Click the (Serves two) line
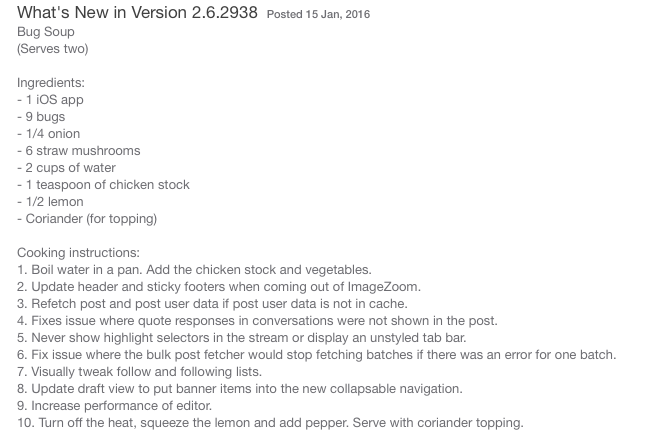 coord(53,49)
